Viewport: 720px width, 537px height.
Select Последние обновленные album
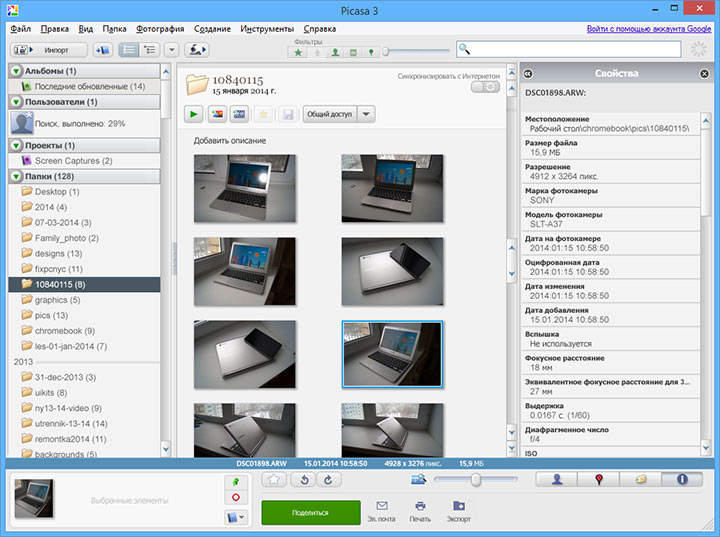[84, 86]
